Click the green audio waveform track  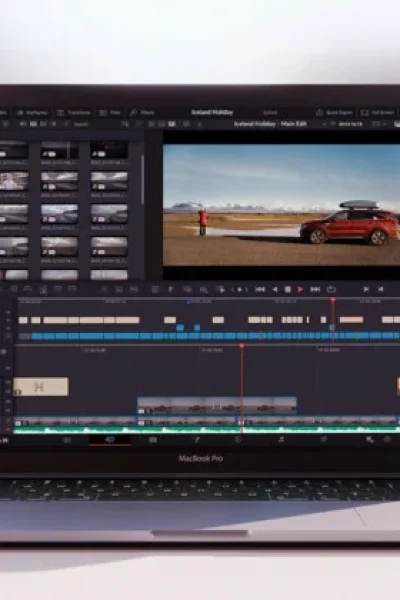click(x=207, y=430)
